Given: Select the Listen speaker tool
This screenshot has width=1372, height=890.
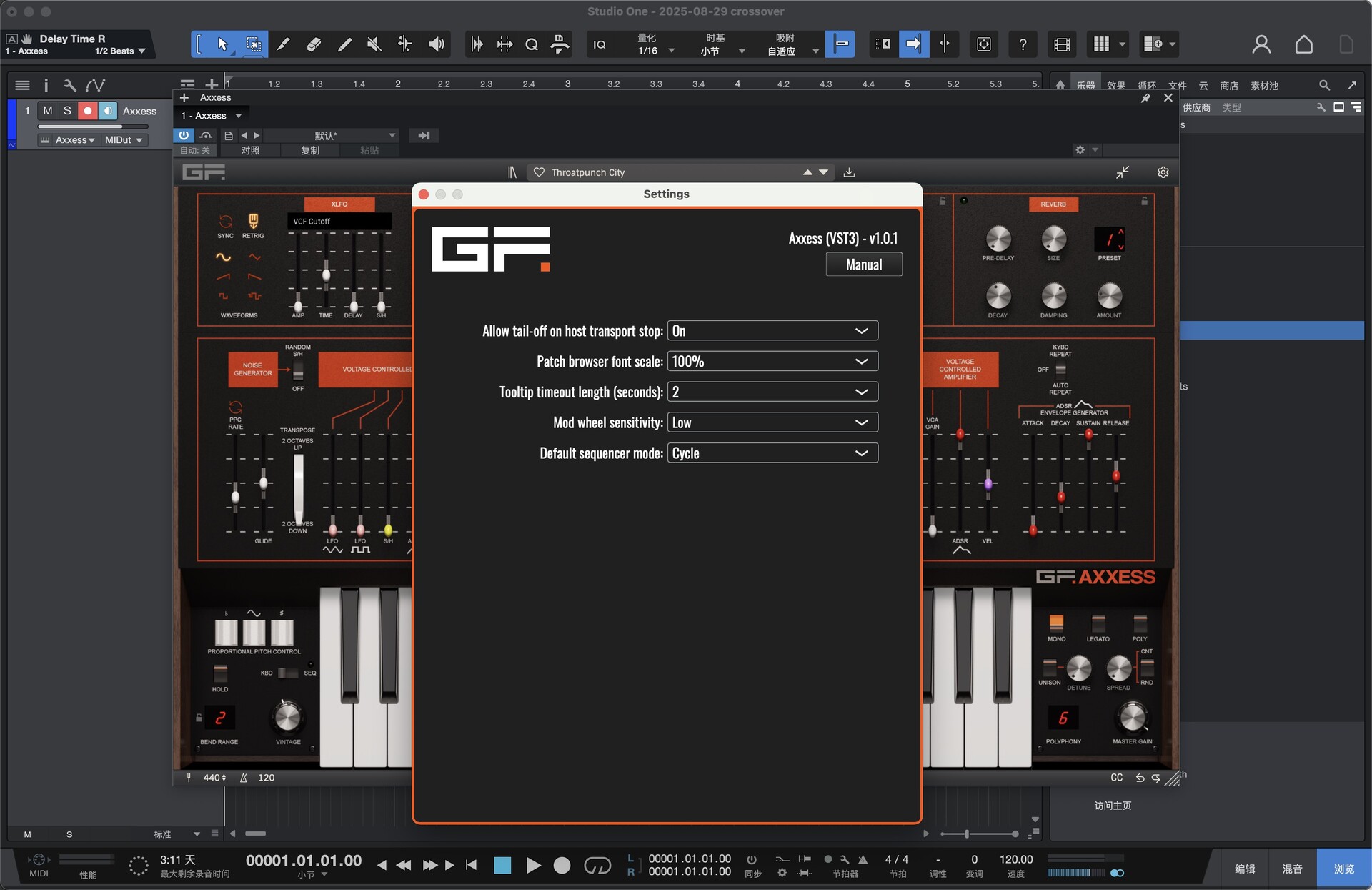Looking at the screenshot, I should coord(435,44).
